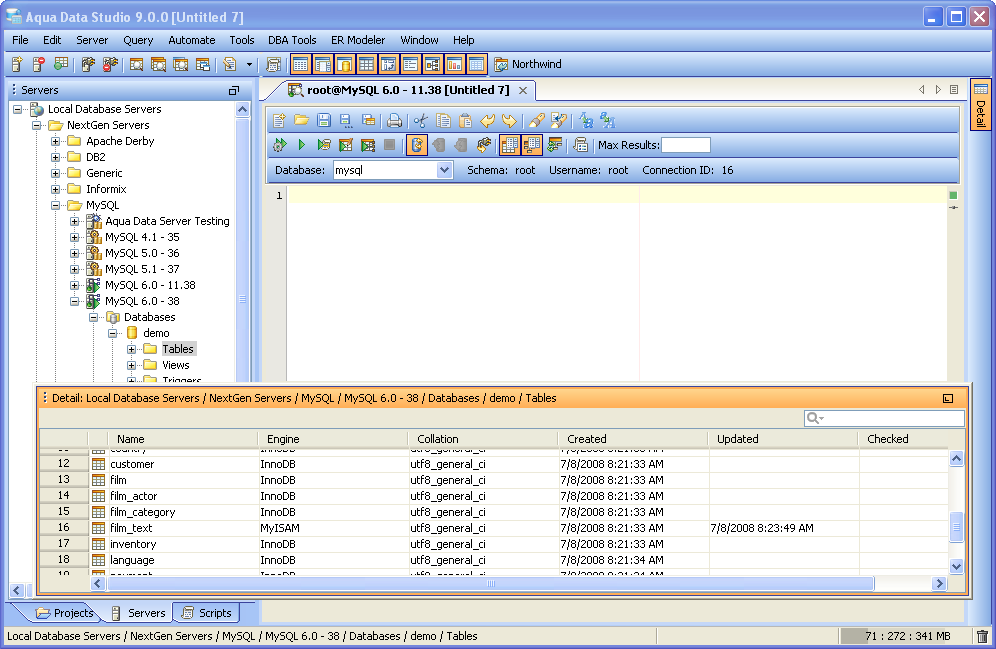The width and height of the screenshot is (996, 649).
Task: Click the script list icon left of Max Results
Action: (x=581, y=145)
